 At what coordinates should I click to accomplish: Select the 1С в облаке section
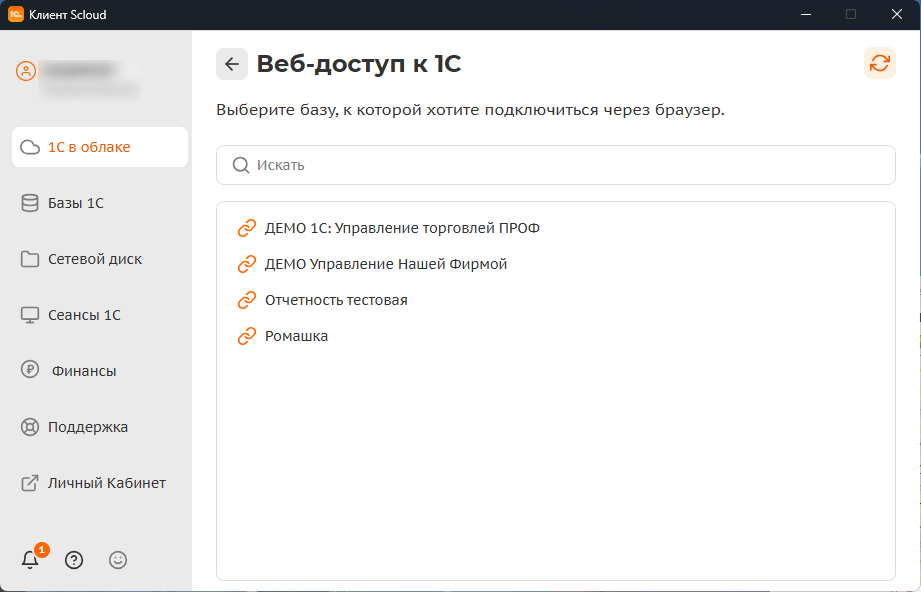100,147
